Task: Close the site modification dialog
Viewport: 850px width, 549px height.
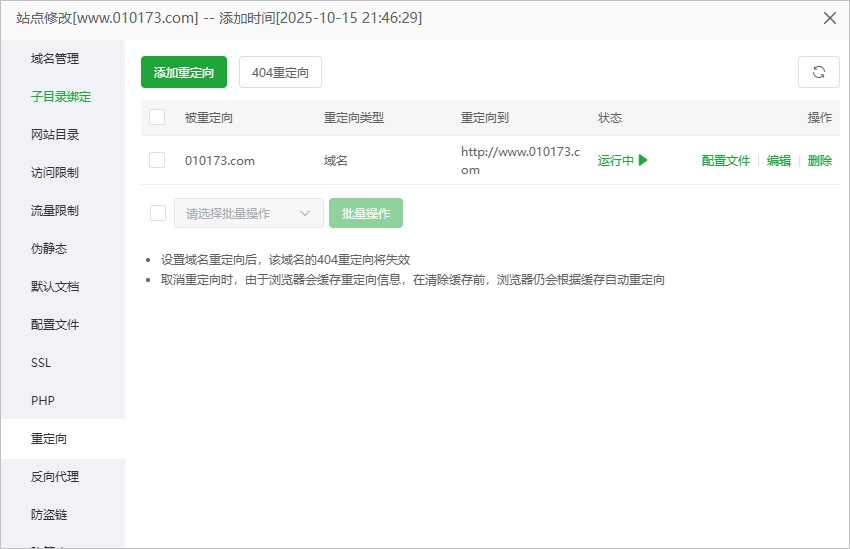Action: click(x=829, y=18)
